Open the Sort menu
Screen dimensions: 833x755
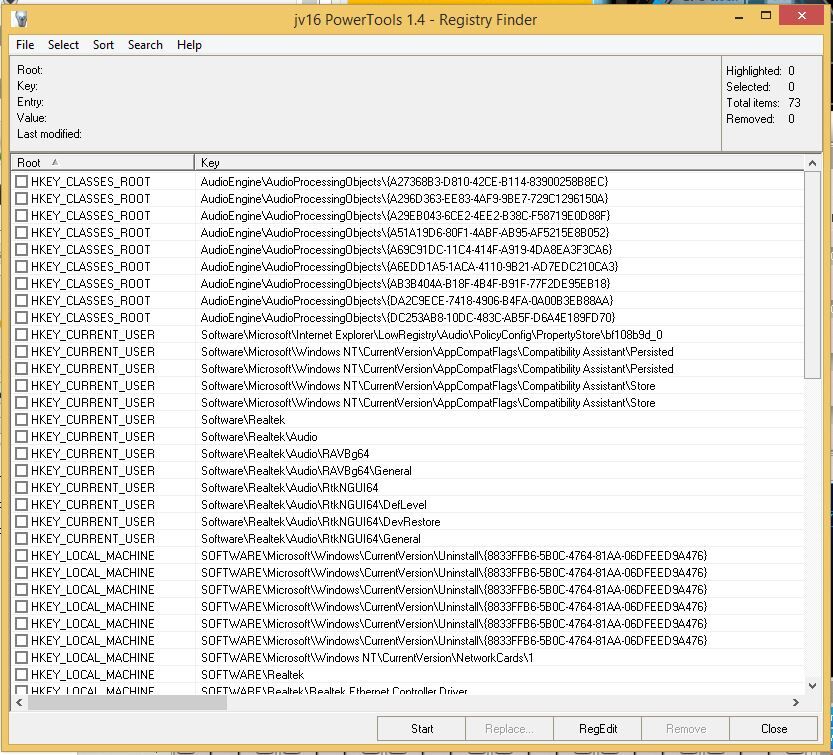[103, 45]
